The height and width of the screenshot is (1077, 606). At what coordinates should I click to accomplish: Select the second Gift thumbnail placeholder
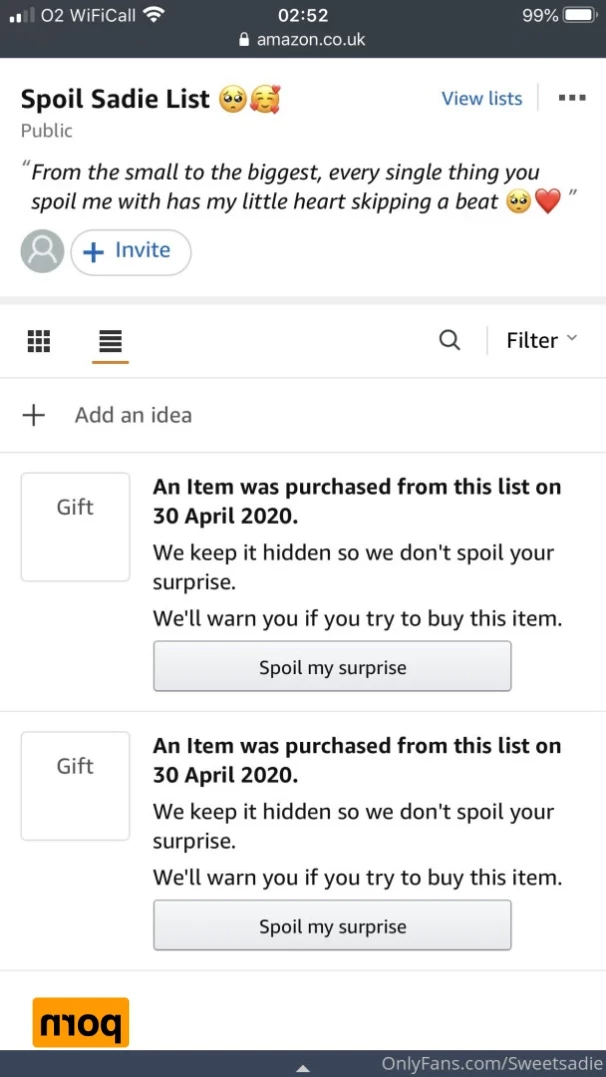(75, 786)
